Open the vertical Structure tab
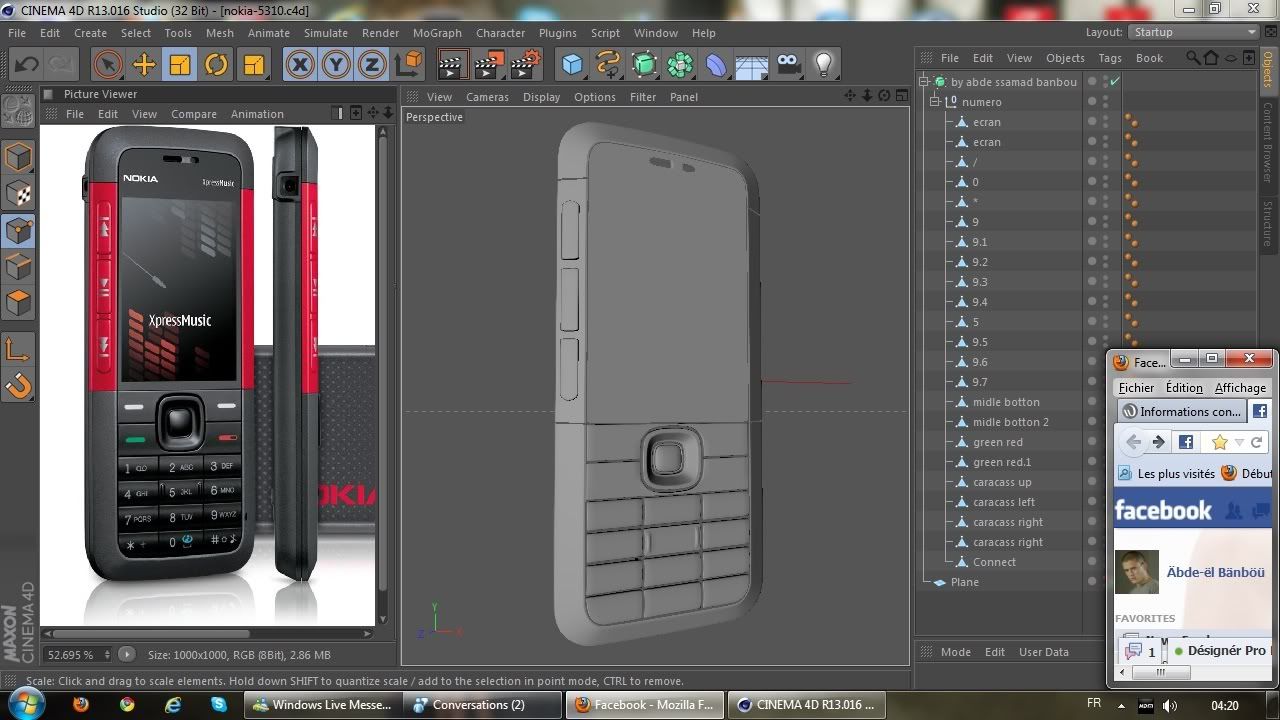Screen dimensions: 1280x720 tap(1267, 223)
